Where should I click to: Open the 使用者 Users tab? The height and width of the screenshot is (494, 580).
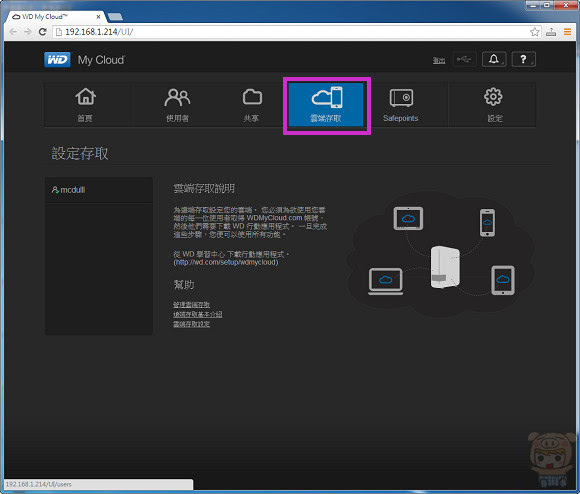point(177,105)
